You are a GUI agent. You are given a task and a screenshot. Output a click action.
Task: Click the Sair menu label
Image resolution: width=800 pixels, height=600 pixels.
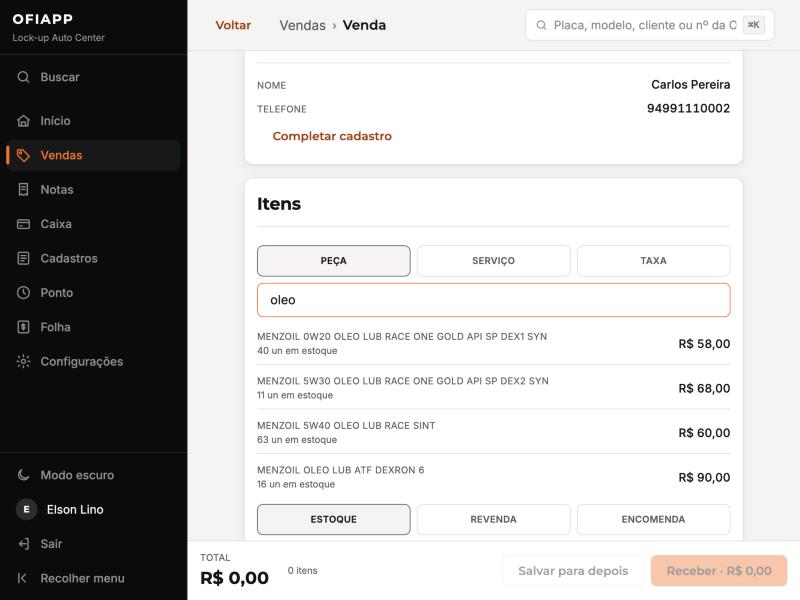click(x=52, y=544)
